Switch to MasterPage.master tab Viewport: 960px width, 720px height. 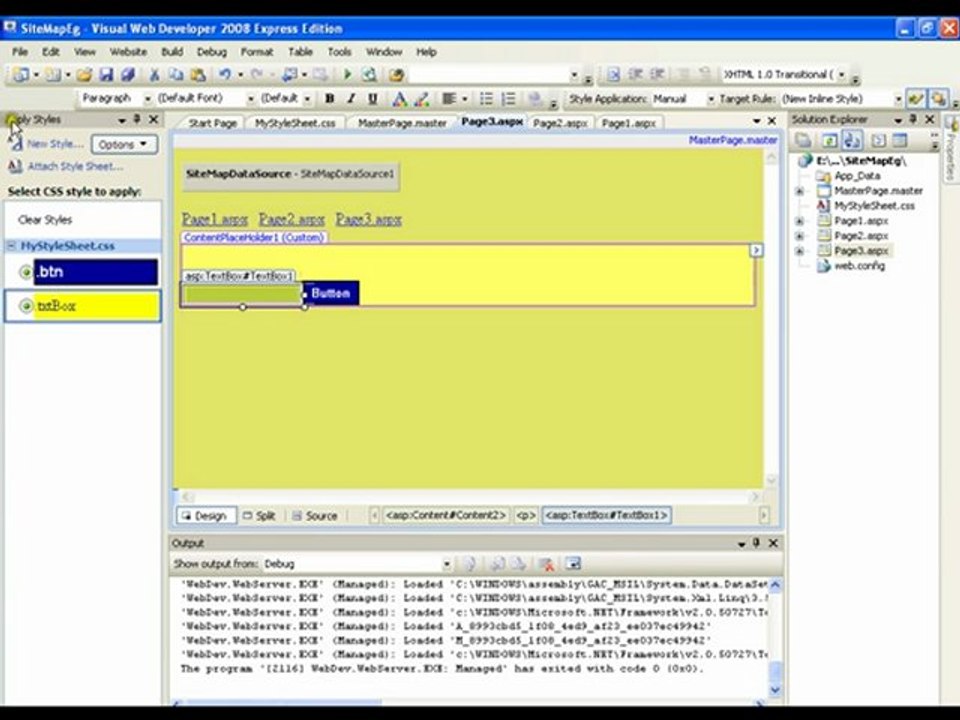[402, 123]
